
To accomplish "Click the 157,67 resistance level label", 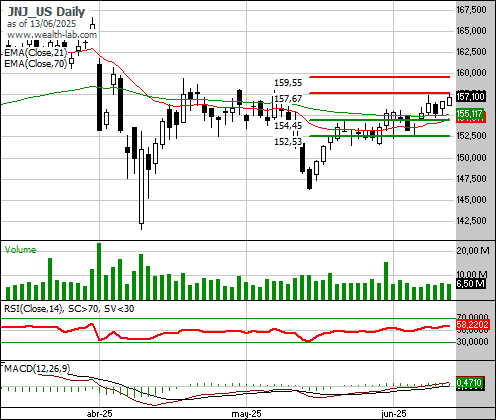I will (x=288, y=99).
